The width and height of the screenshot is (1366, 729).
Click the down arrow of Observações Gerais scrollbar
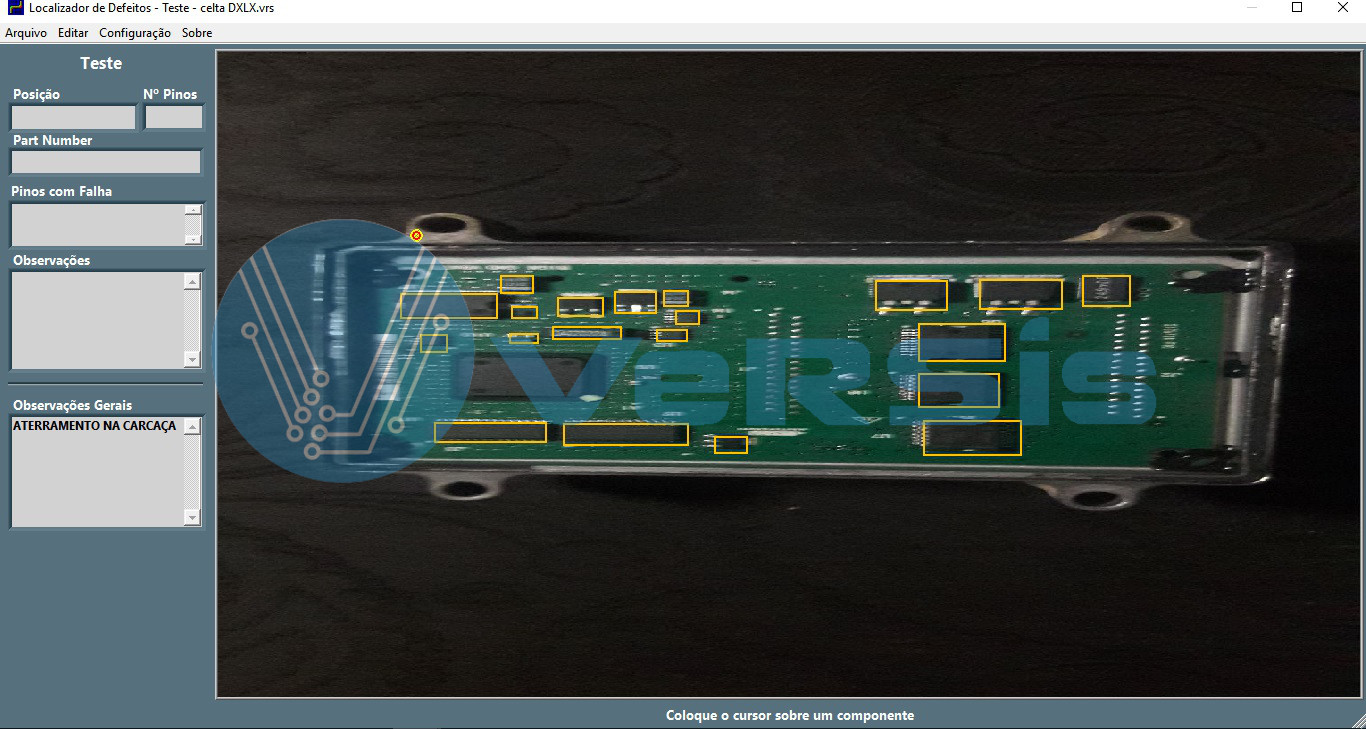(x=193, y=517)
